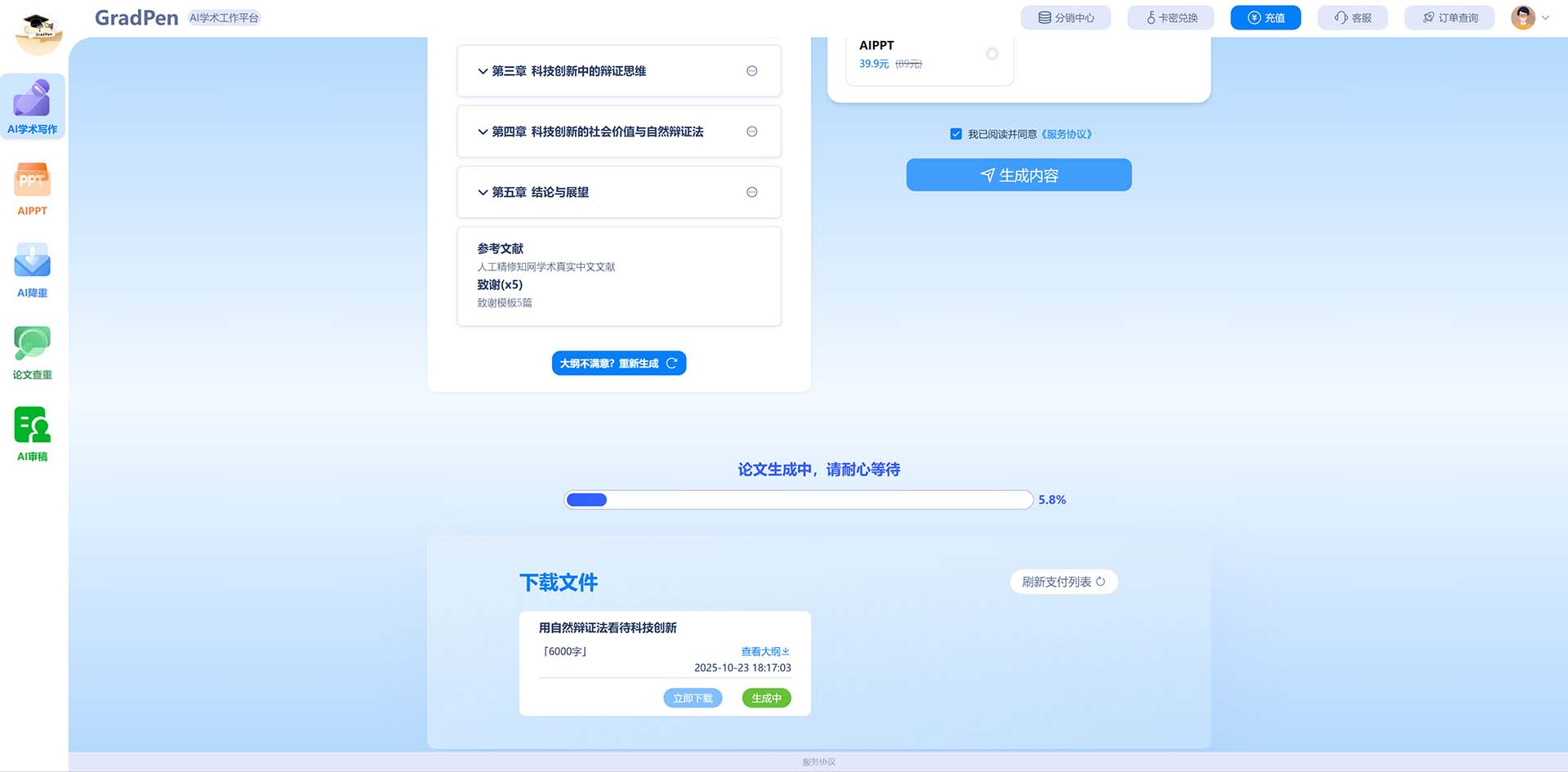Select the AIPPT 39.9元 radio option

tap(991, 54)
